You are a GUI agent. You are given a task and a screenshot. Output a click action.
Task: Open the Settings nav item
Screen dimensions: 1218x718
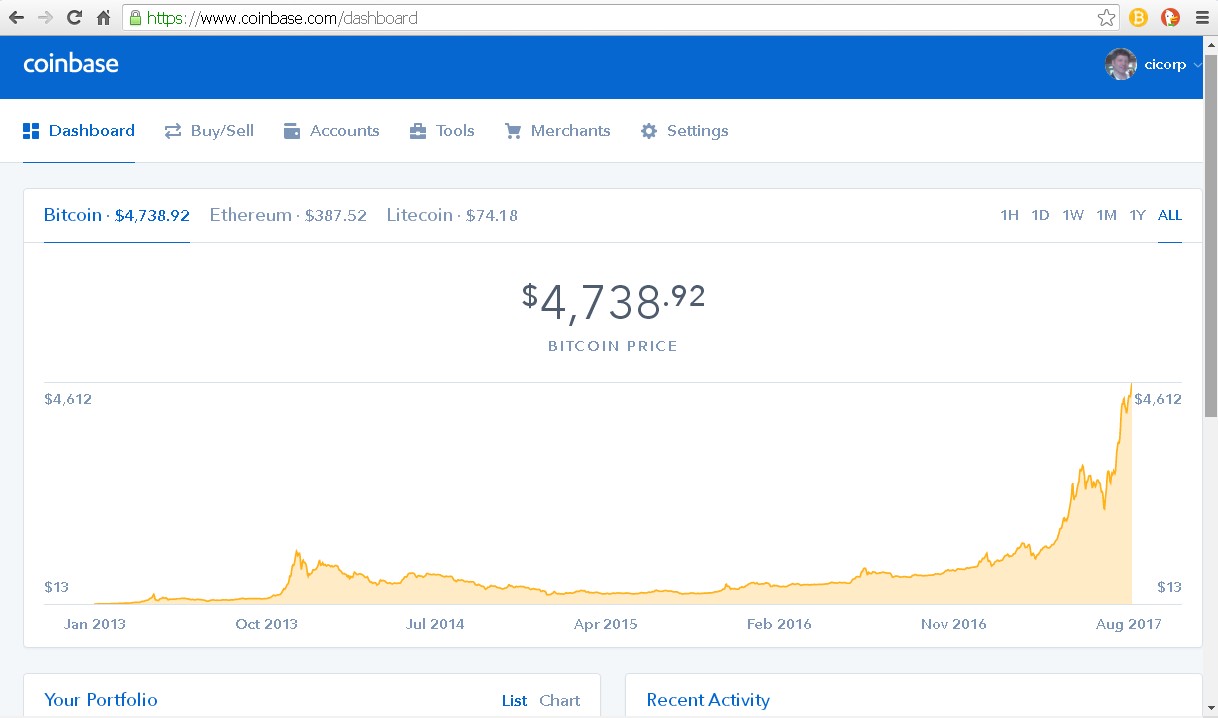coord(684,131)
